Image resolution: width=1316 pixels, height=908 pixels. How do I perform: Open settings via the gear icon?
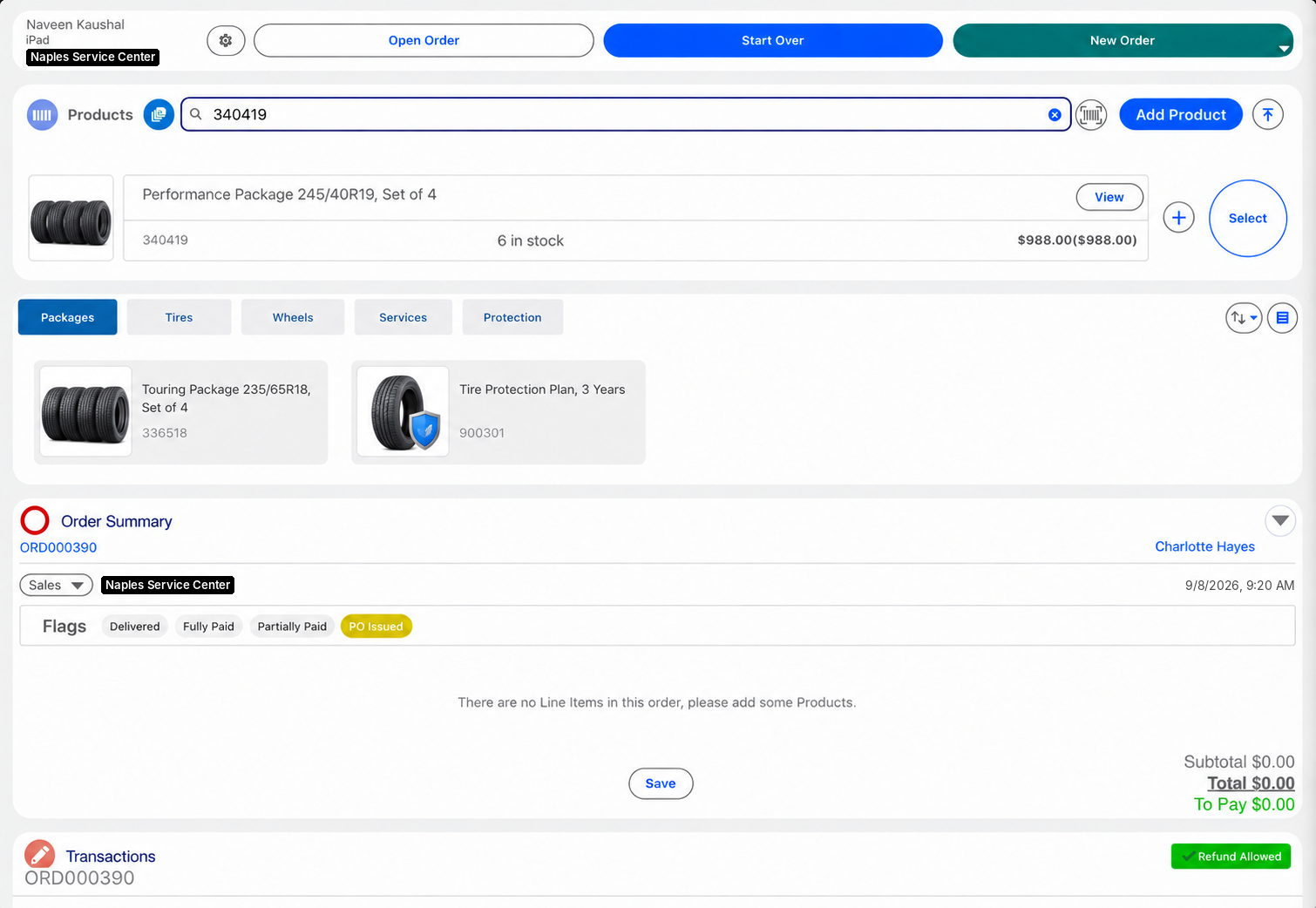click(226, 40)
